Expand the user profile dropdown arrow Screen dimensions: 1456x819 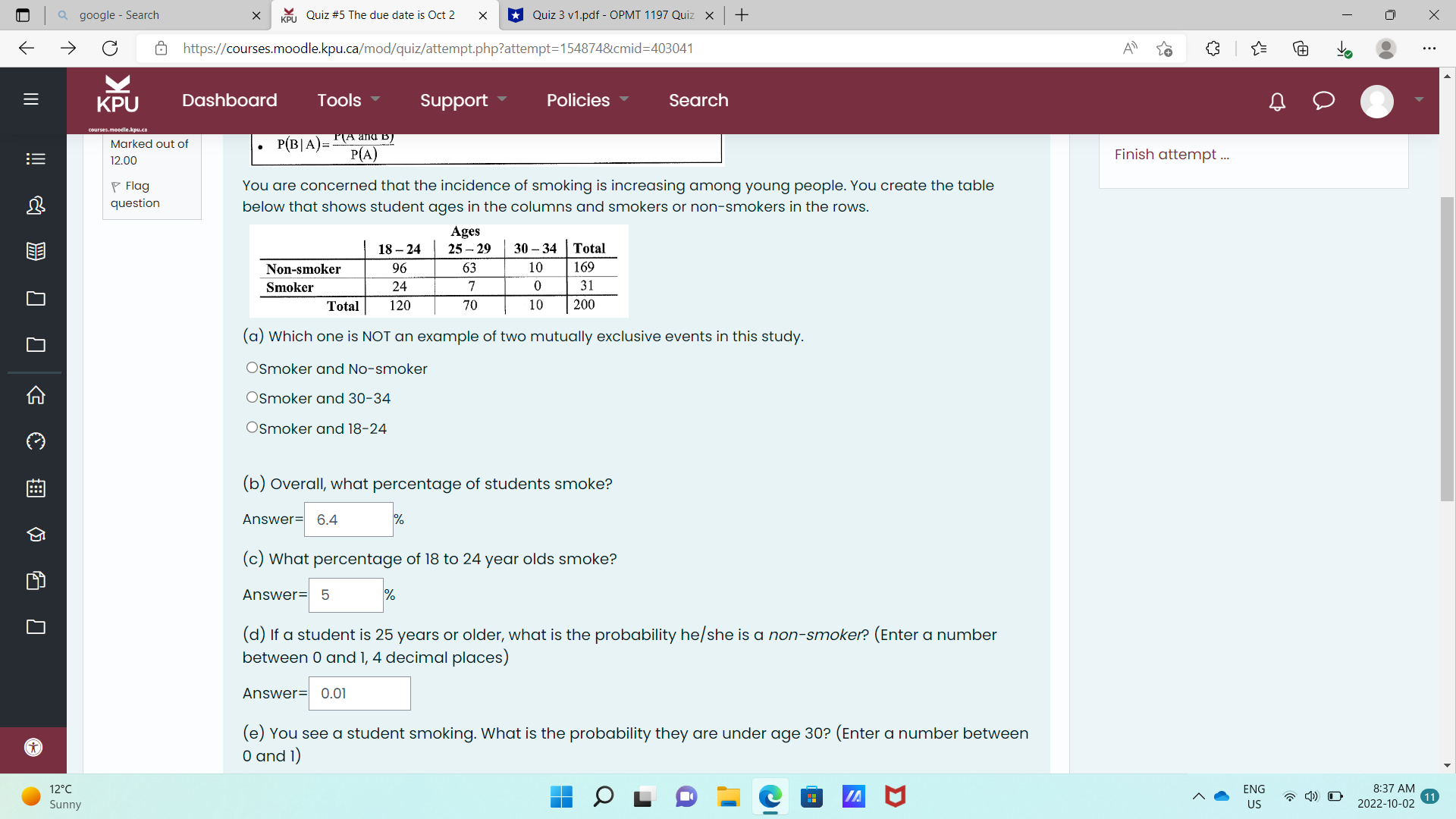coord(1419,100)
